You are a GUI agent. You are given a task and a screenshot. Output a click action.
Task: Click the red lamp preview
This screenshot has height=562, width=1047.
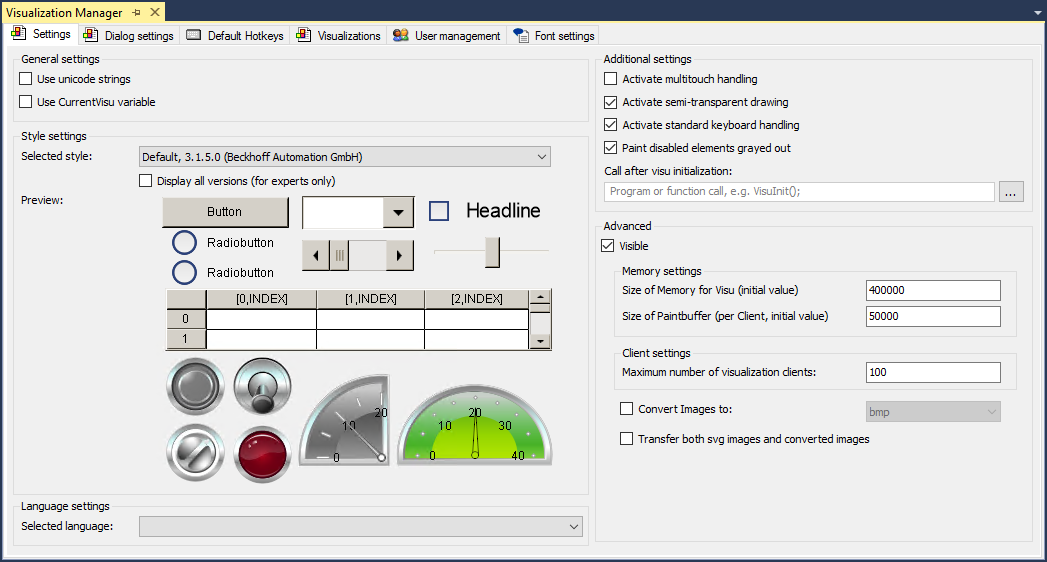point(262,454)
